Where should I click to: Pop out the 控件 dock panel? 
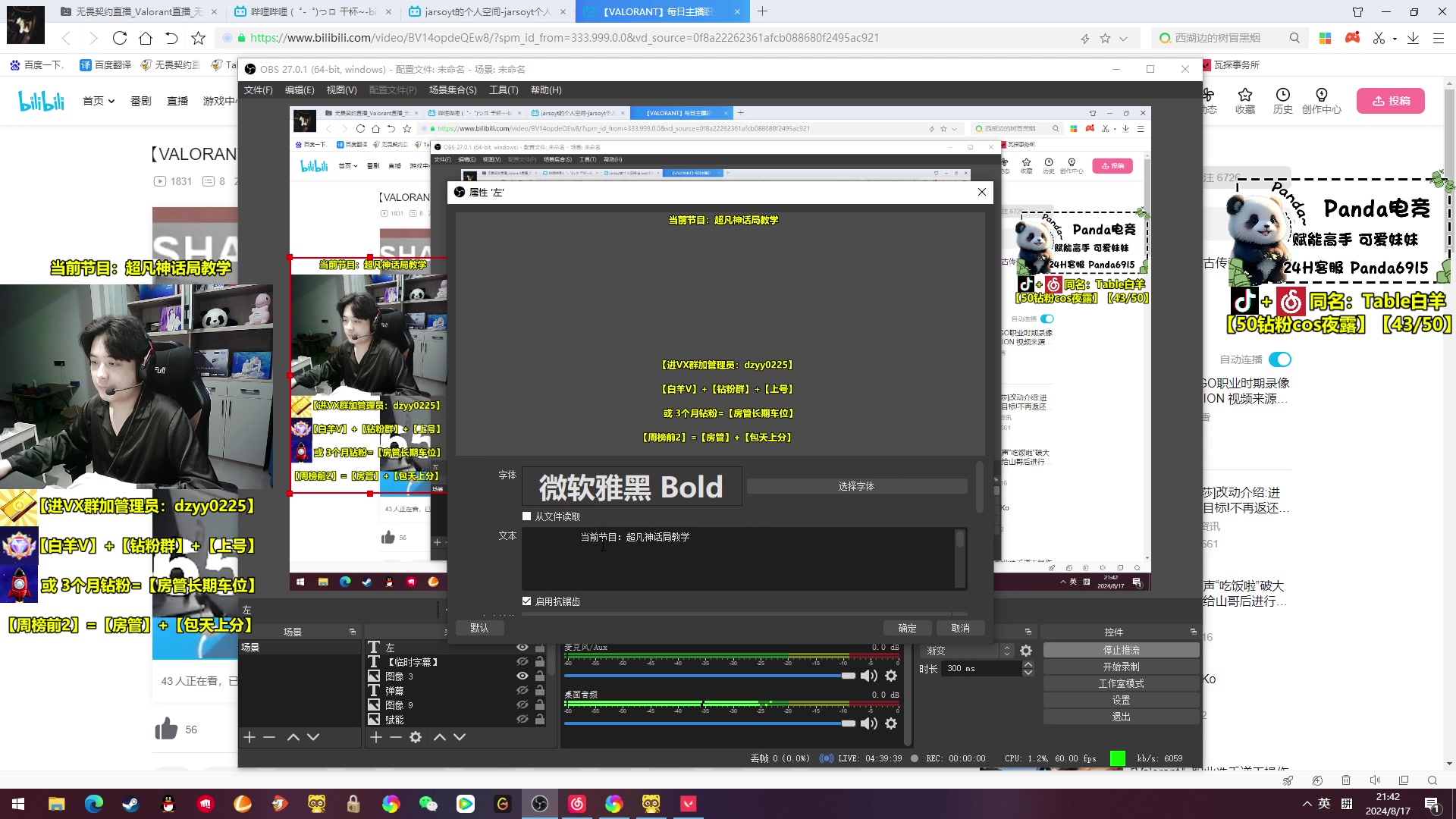coord(1194,632)
